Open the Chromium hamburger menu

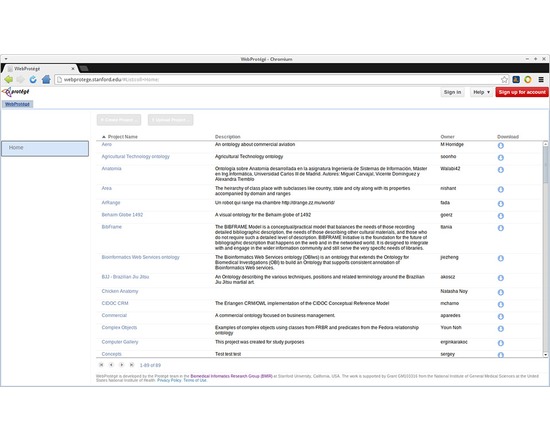pos(541,80)
